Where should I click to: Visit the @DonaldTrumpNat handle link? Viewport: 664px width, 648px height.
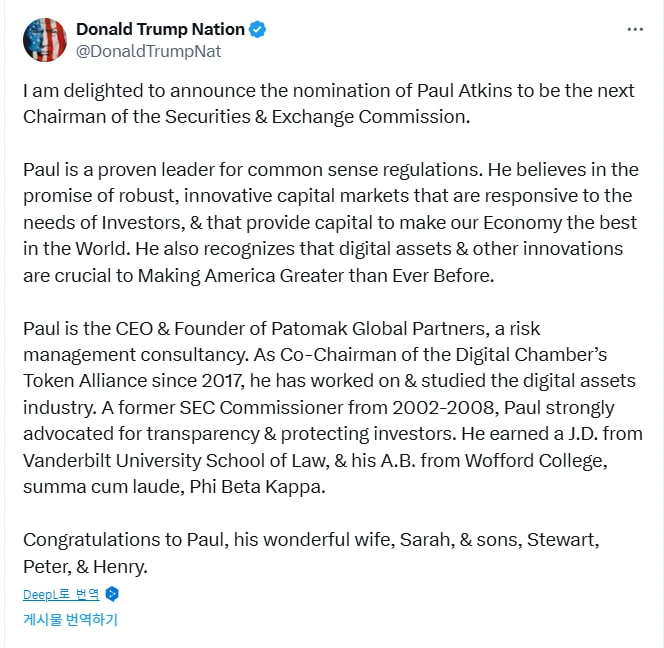148,51
